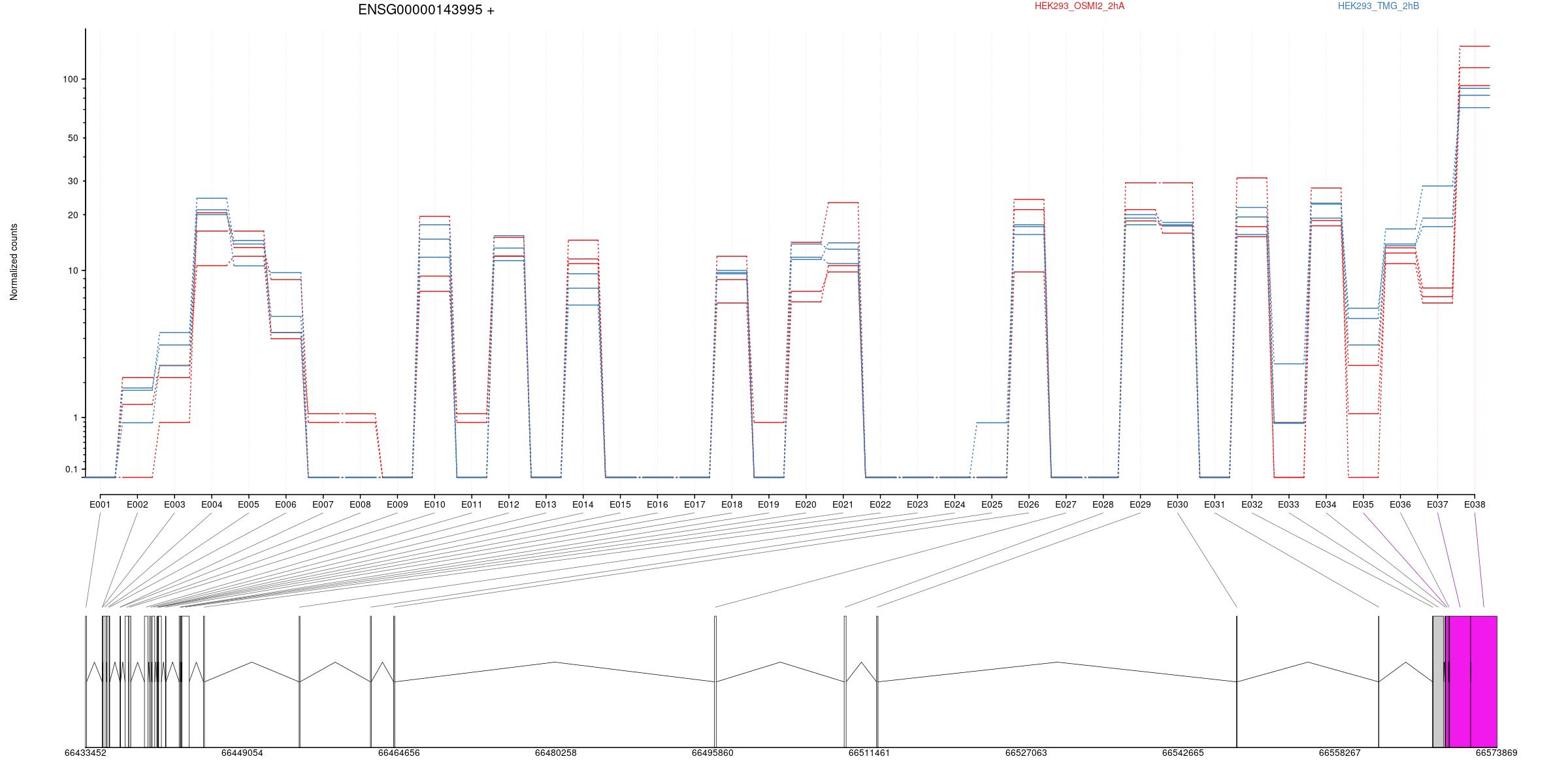Click exon label E024
The width and height of the screenshot is (1568, 784).
(x=955, y=504)
